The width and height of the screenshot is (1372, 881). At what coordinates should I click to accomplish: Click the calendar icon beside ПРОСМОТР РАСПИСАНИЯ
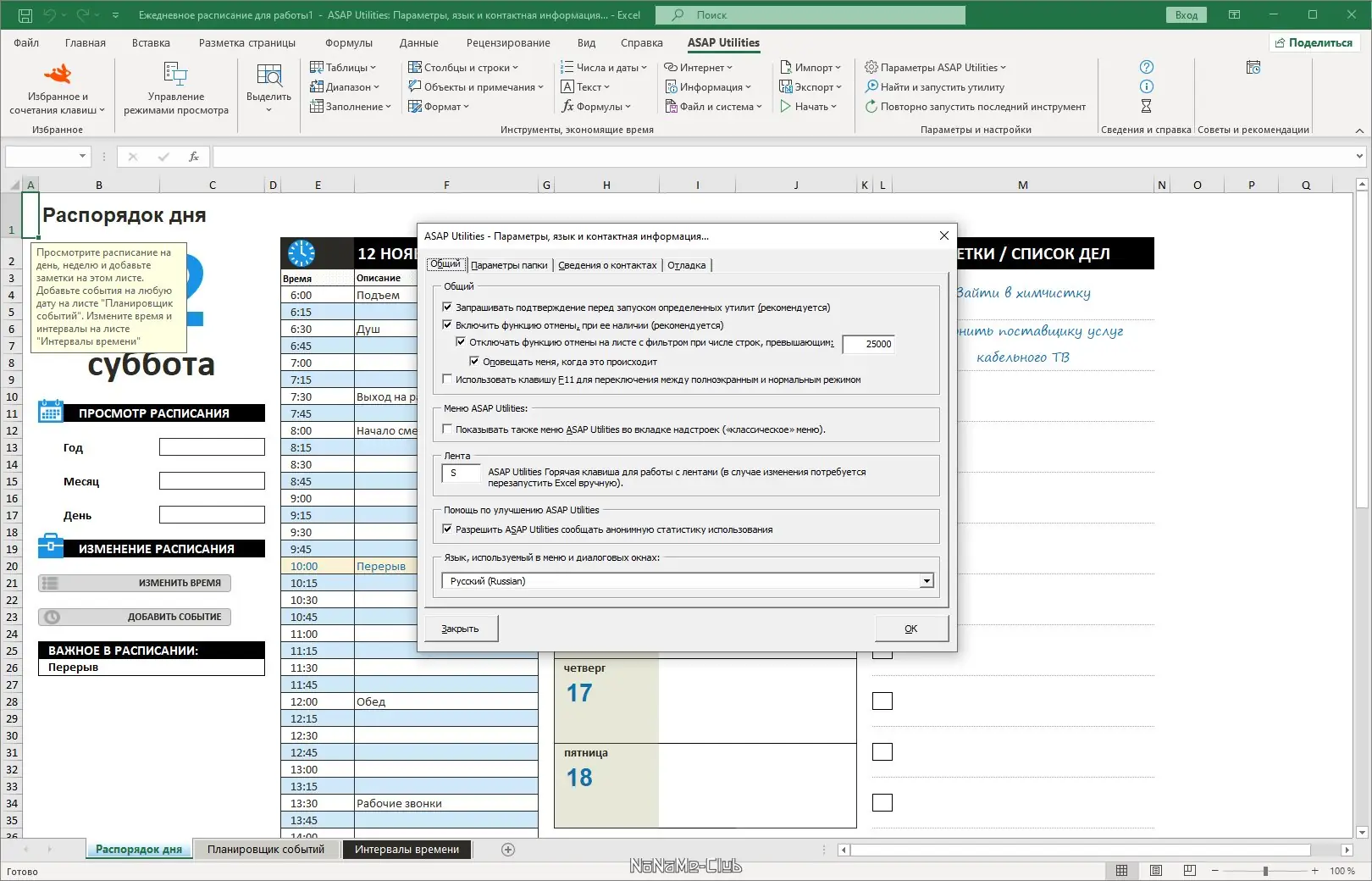tap(51, 411)
